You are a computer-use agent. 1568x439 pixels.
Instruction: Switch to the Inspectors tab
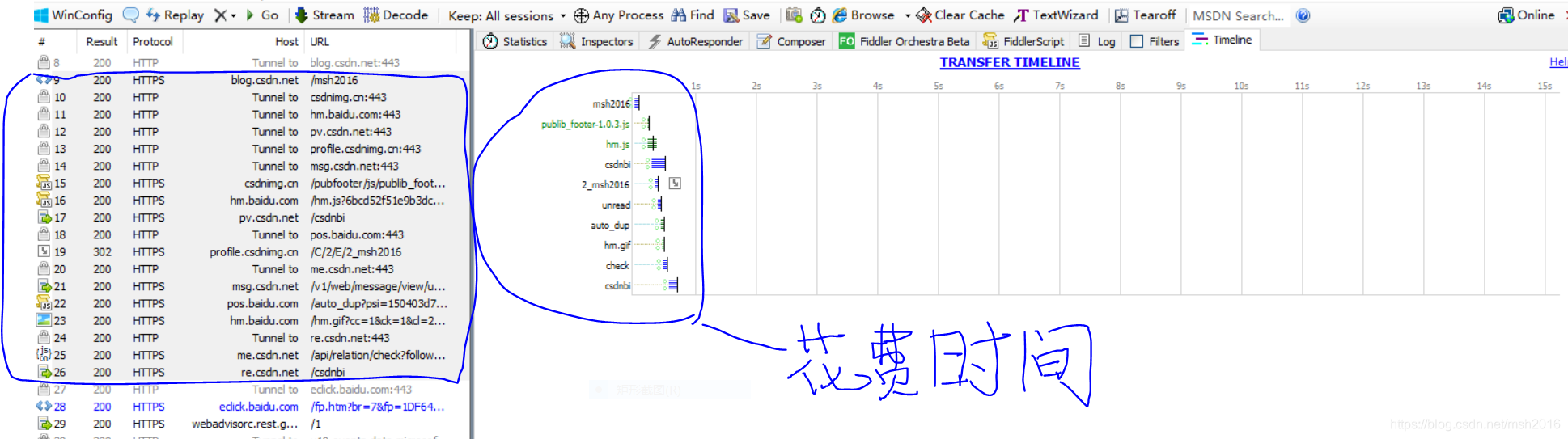click(596, 41)
